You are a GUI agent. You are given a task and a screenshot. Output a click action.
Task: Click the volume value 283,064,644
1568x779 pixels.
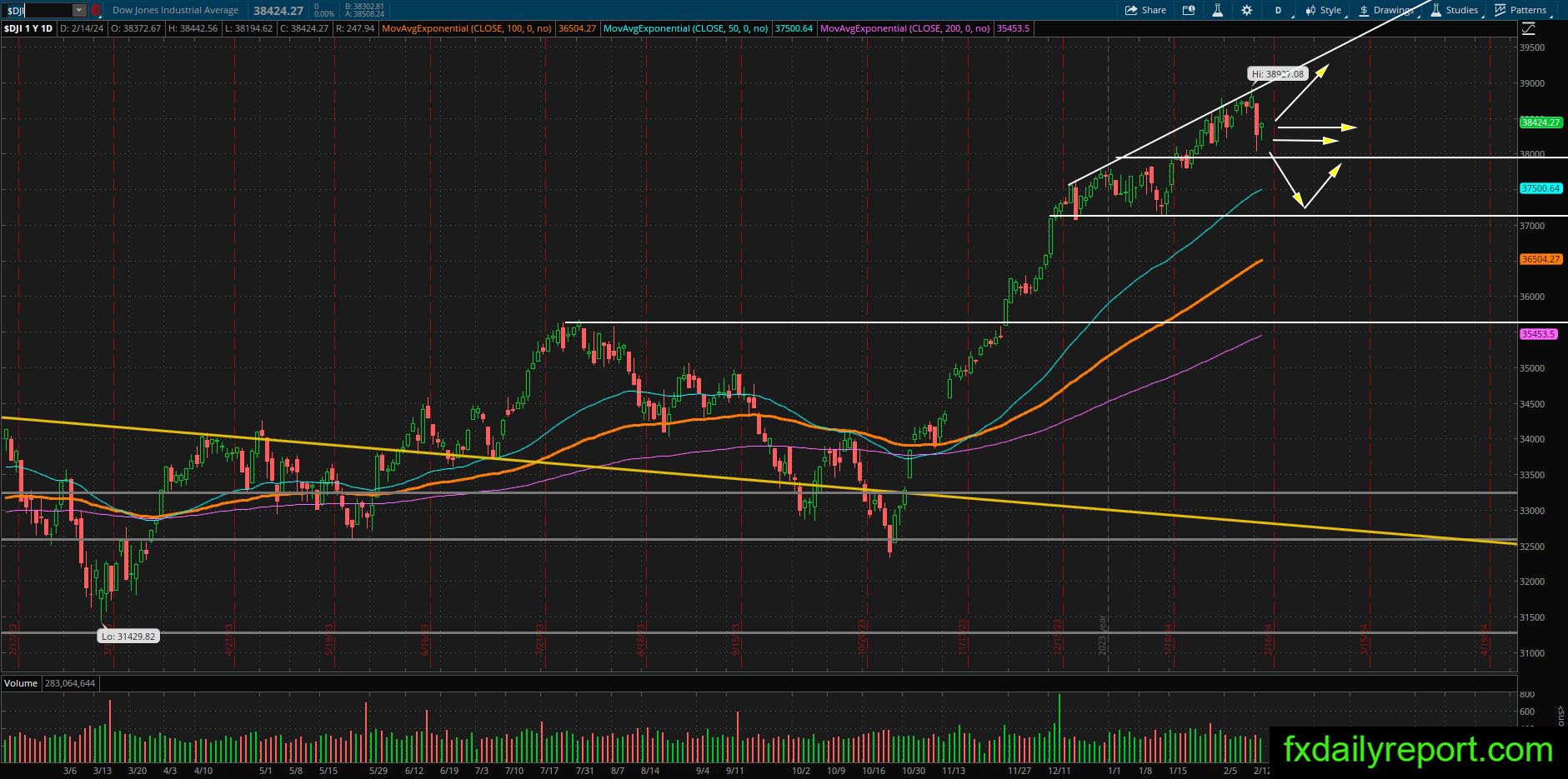point(69,683)
